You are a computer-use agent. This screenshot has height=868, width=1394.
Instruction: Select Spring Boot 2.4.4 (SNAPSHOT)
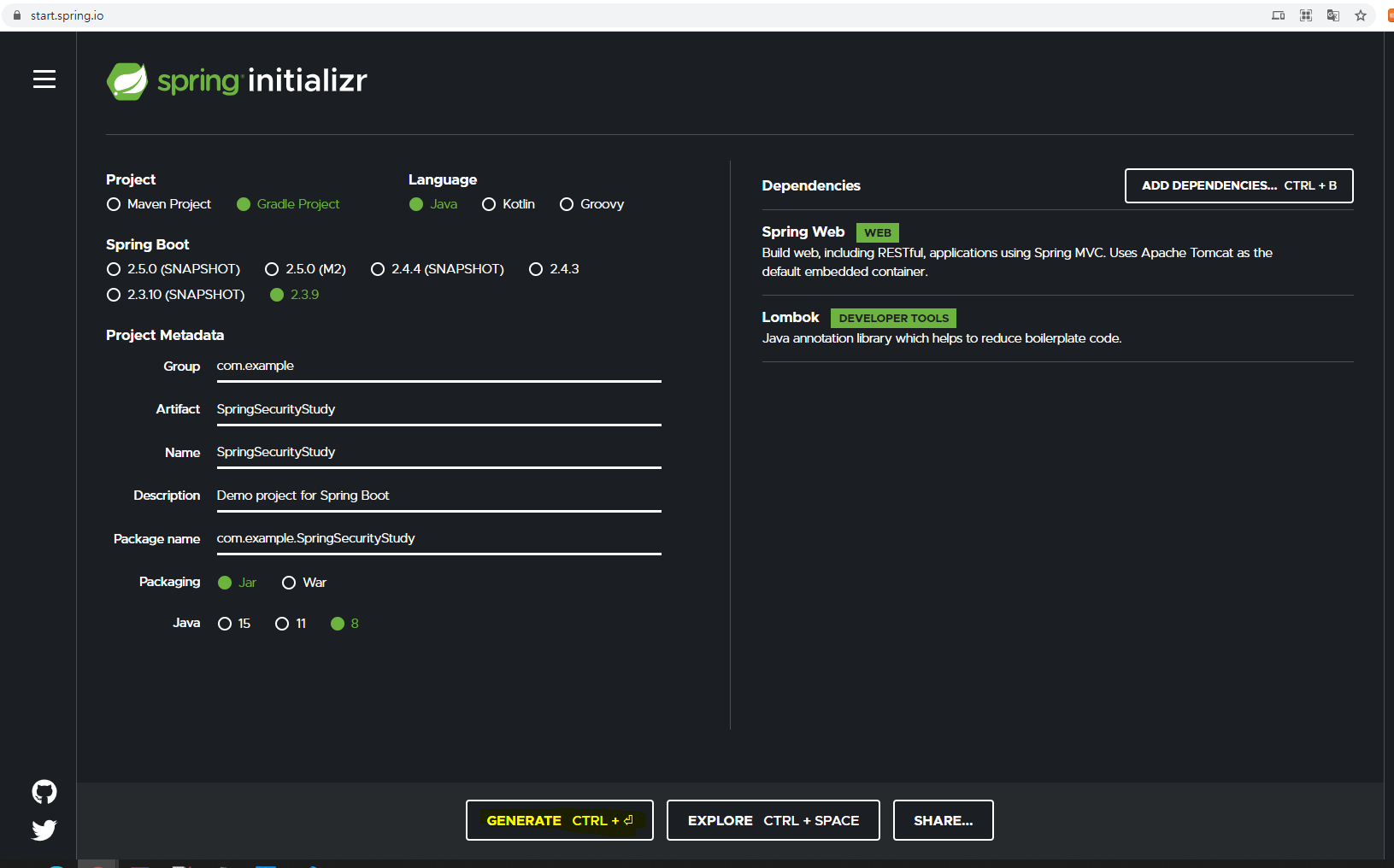pyautogui.click(x=438, y=269)
